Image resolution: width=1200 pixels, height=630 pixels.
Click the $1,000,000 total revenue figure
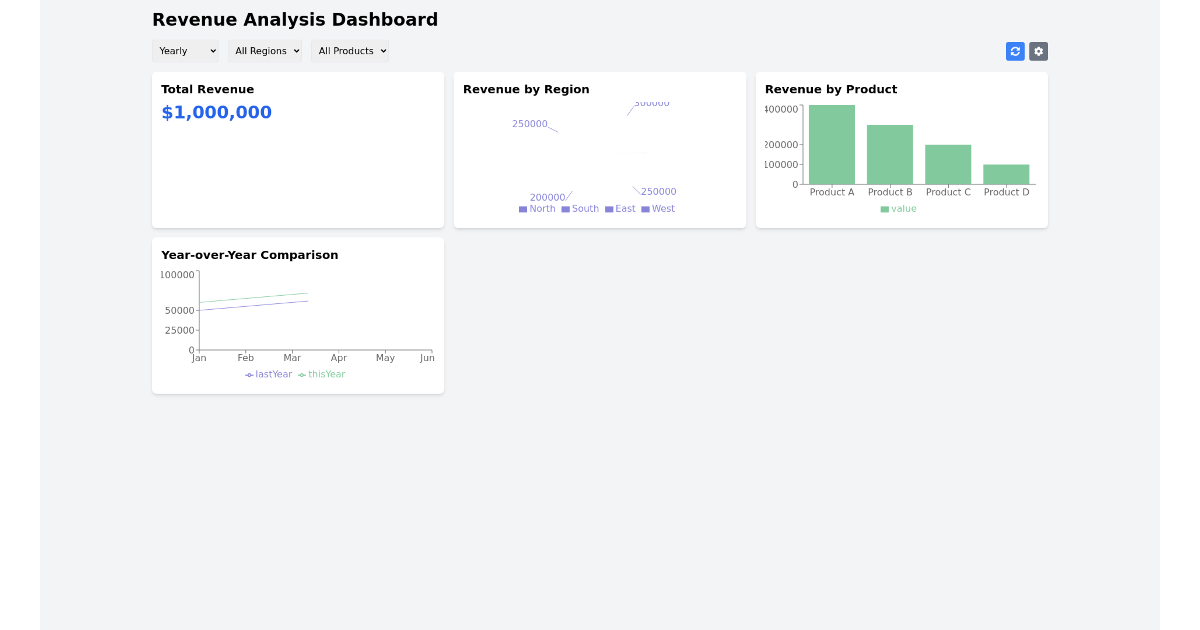click(x=216, y=112)
